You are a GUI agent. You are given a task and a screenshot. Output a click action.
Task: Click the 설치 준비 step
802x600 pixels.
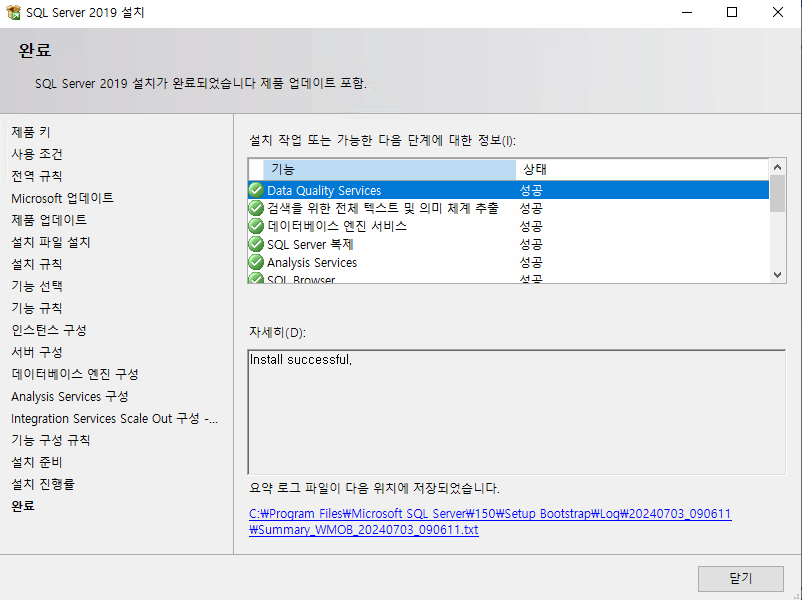coord(37,462)
